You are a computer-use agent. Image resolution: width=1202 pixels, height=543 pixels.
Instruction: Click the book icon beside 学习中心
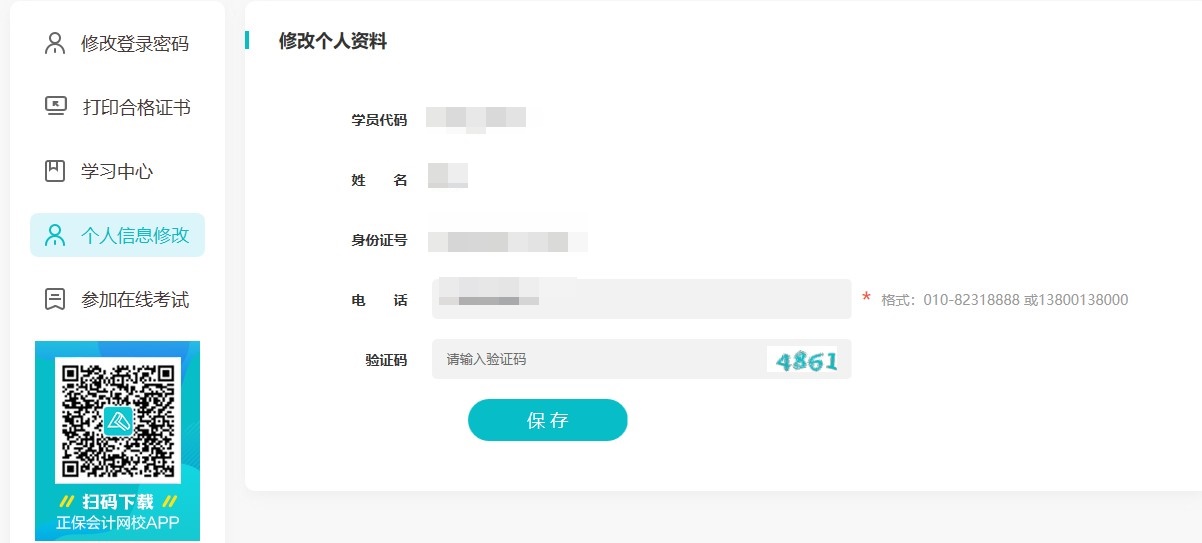(x=55, y=171)
